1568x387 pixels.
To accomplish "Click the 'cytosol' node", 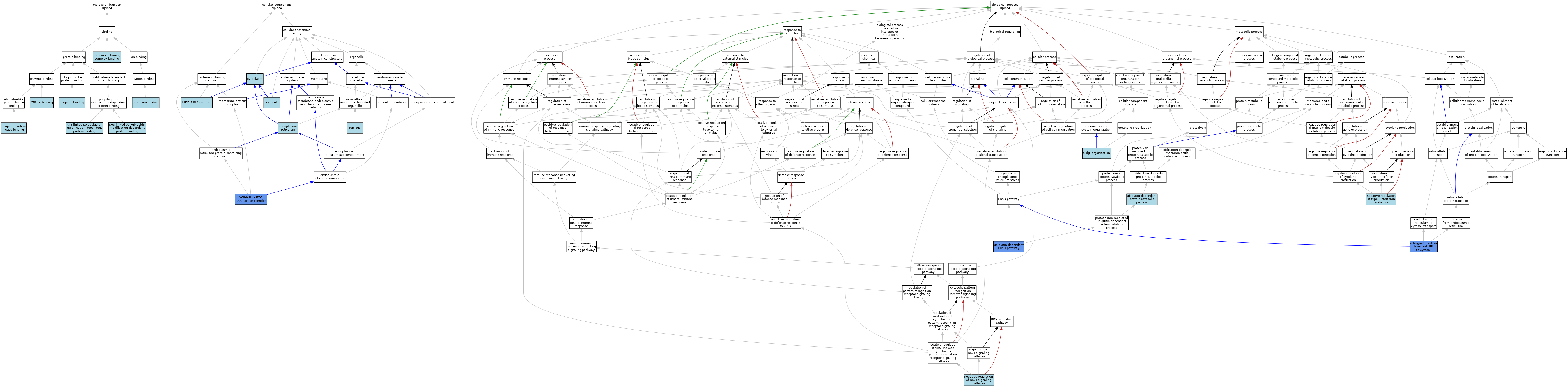I will [x=271, y=103].
